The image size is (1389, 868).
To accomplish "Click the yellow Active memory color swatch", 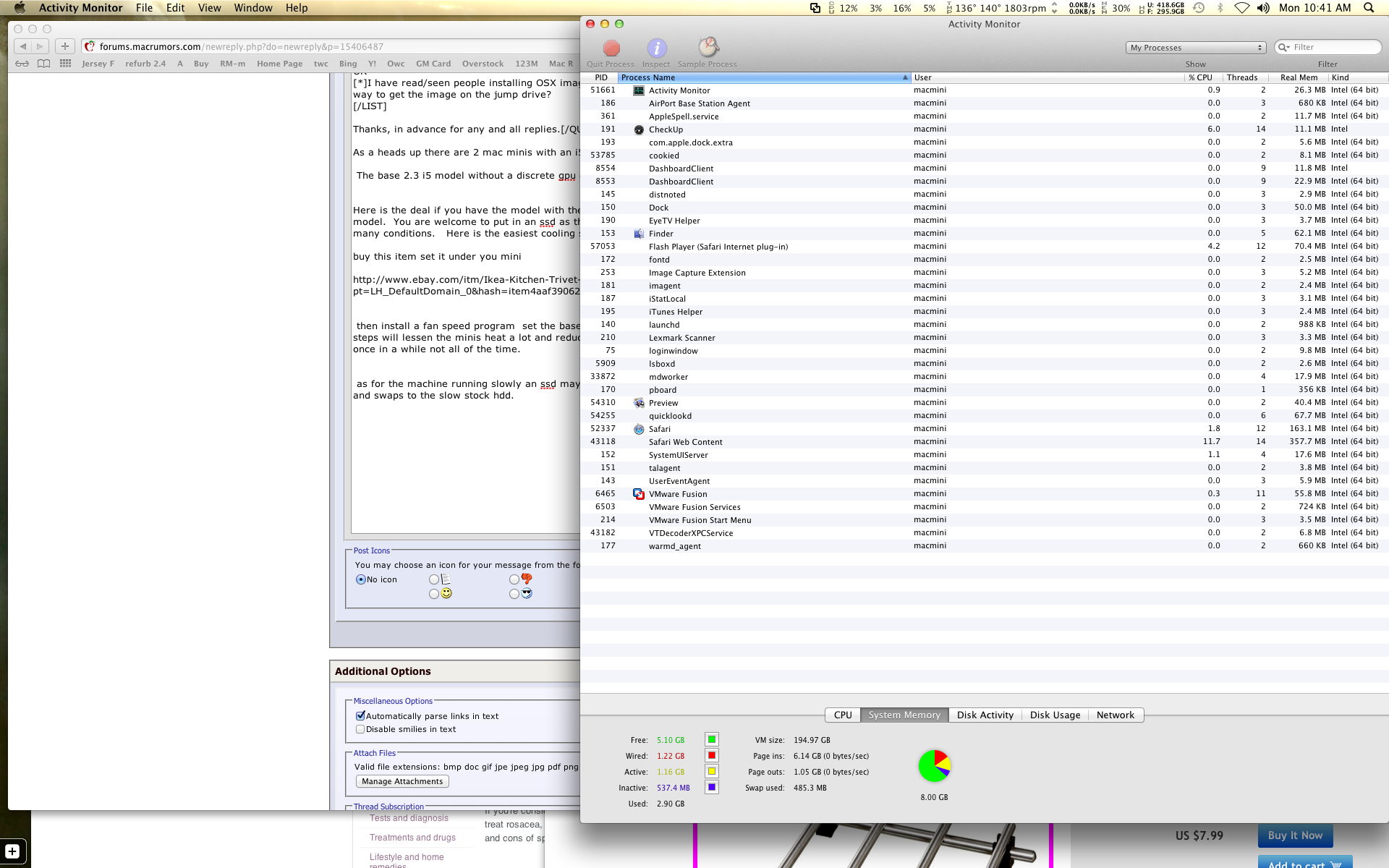I will coord(712,771).
